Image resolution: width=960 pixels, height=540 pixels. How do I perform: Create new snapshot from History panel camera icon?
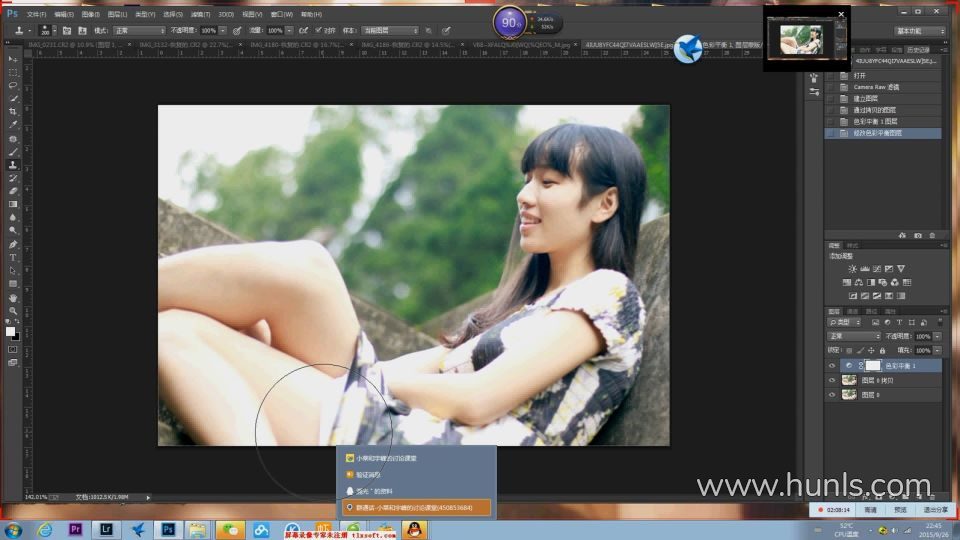coord(918,236)
